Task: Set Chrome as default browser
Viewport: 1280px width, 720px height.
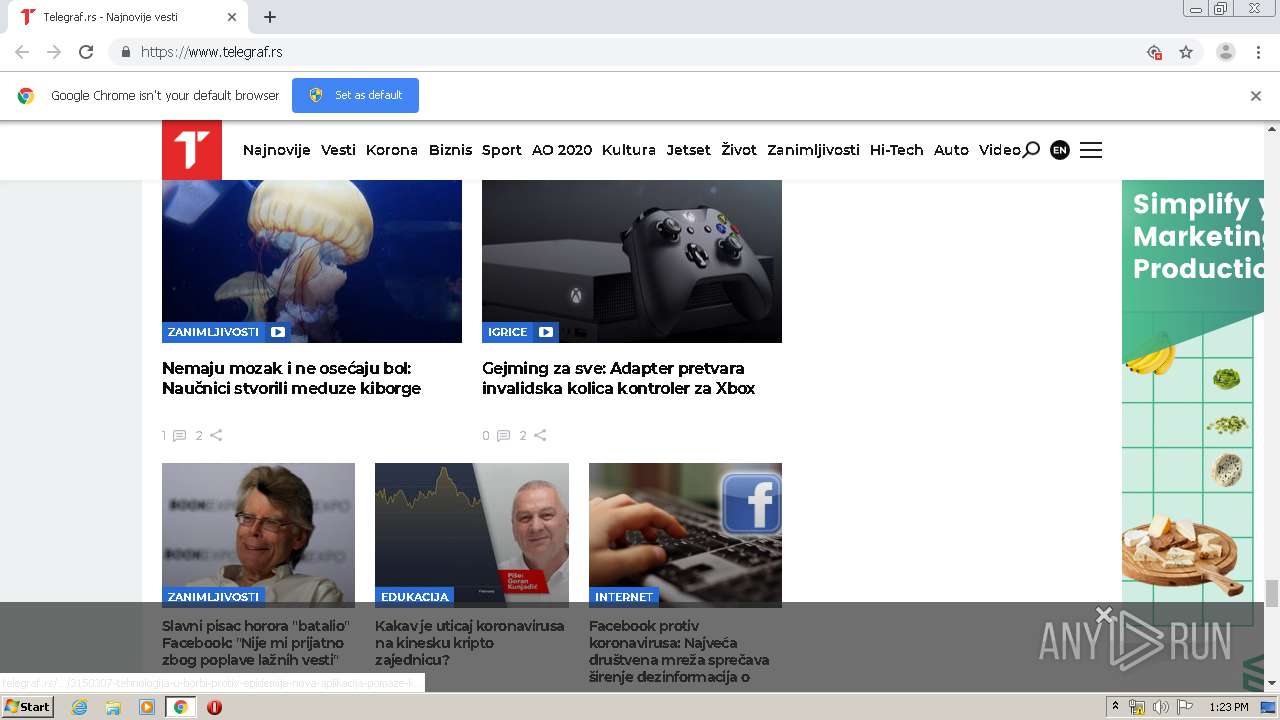Action: click(355, 95)
